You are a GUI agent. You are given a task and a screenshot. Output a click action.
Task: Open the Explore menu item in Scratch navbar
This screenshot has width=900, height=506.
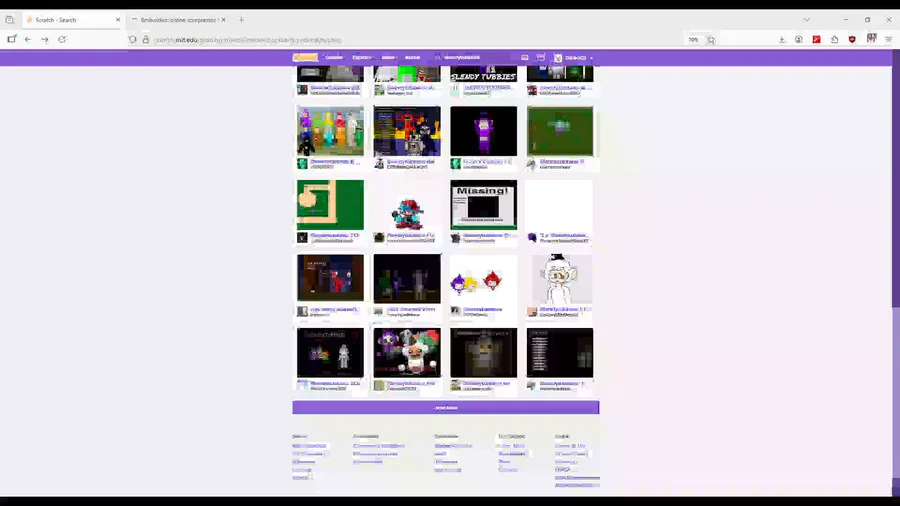(x=362, y=57)
